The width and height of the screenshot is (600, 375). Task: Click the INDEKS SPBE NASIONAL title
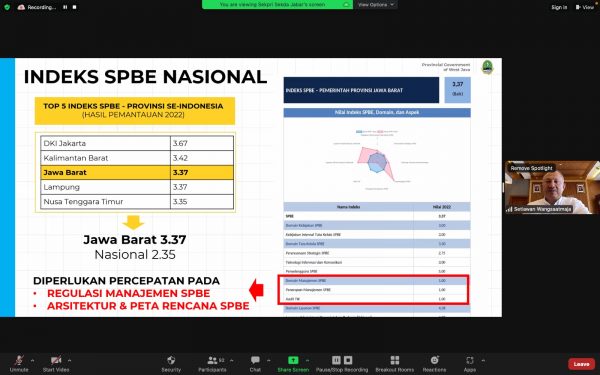click(x=145, y=77)
